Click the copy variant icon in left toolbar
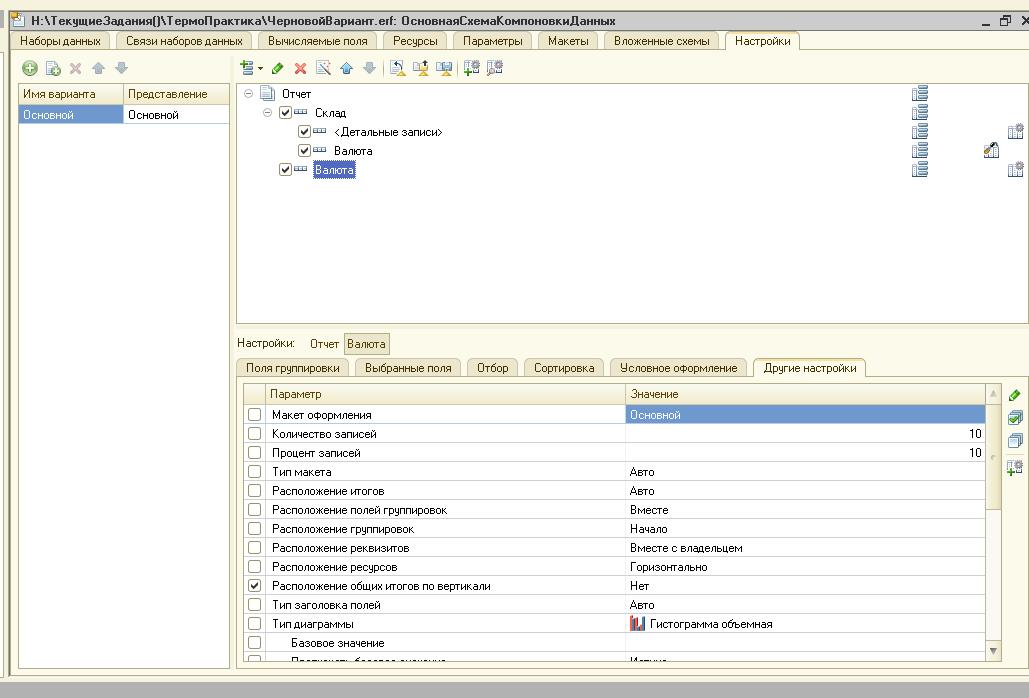The image size is (1029, 698). click(53, 68)
